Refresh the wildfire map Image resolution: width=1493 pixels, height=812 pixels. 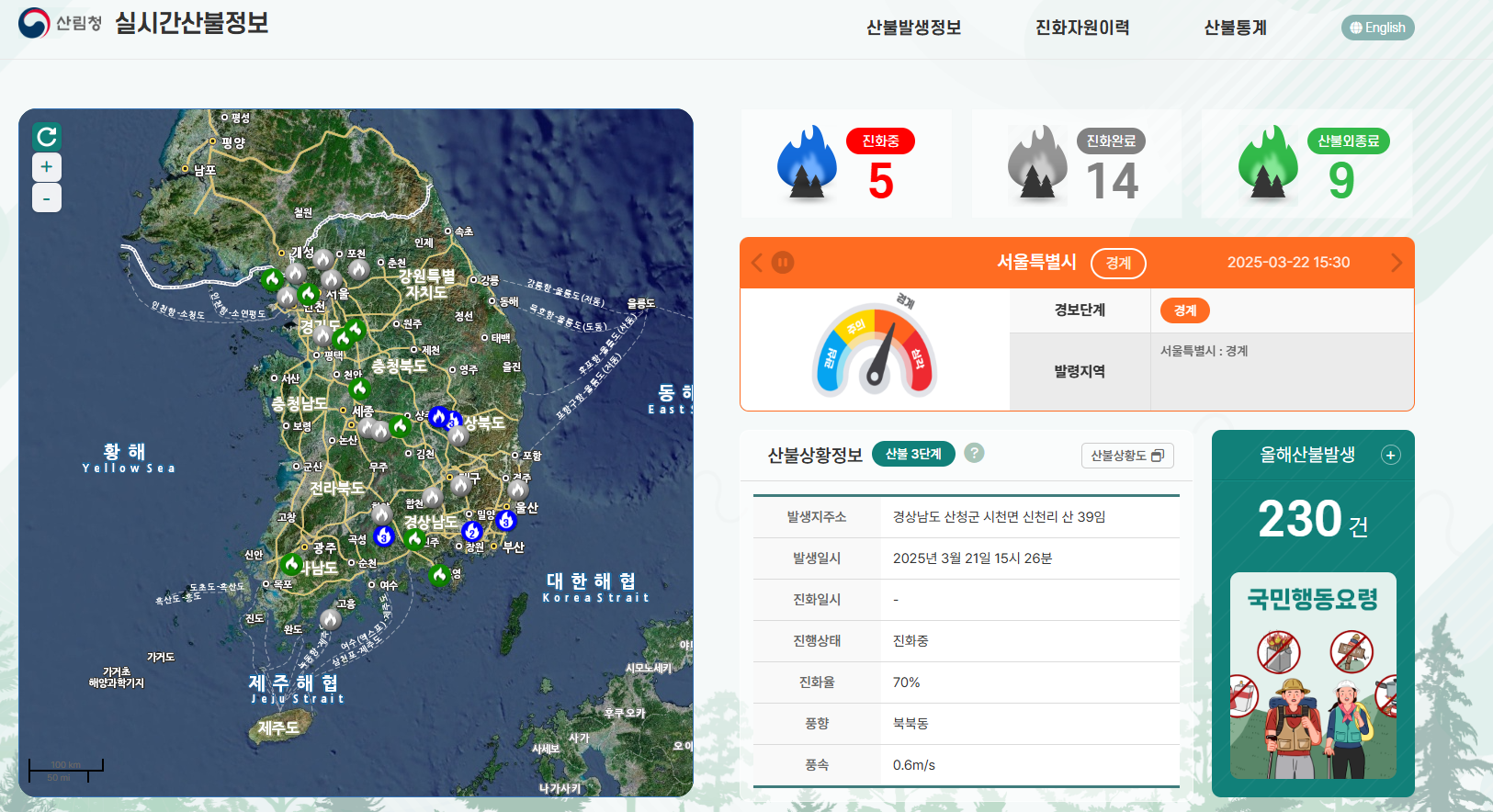coord(47,137)
